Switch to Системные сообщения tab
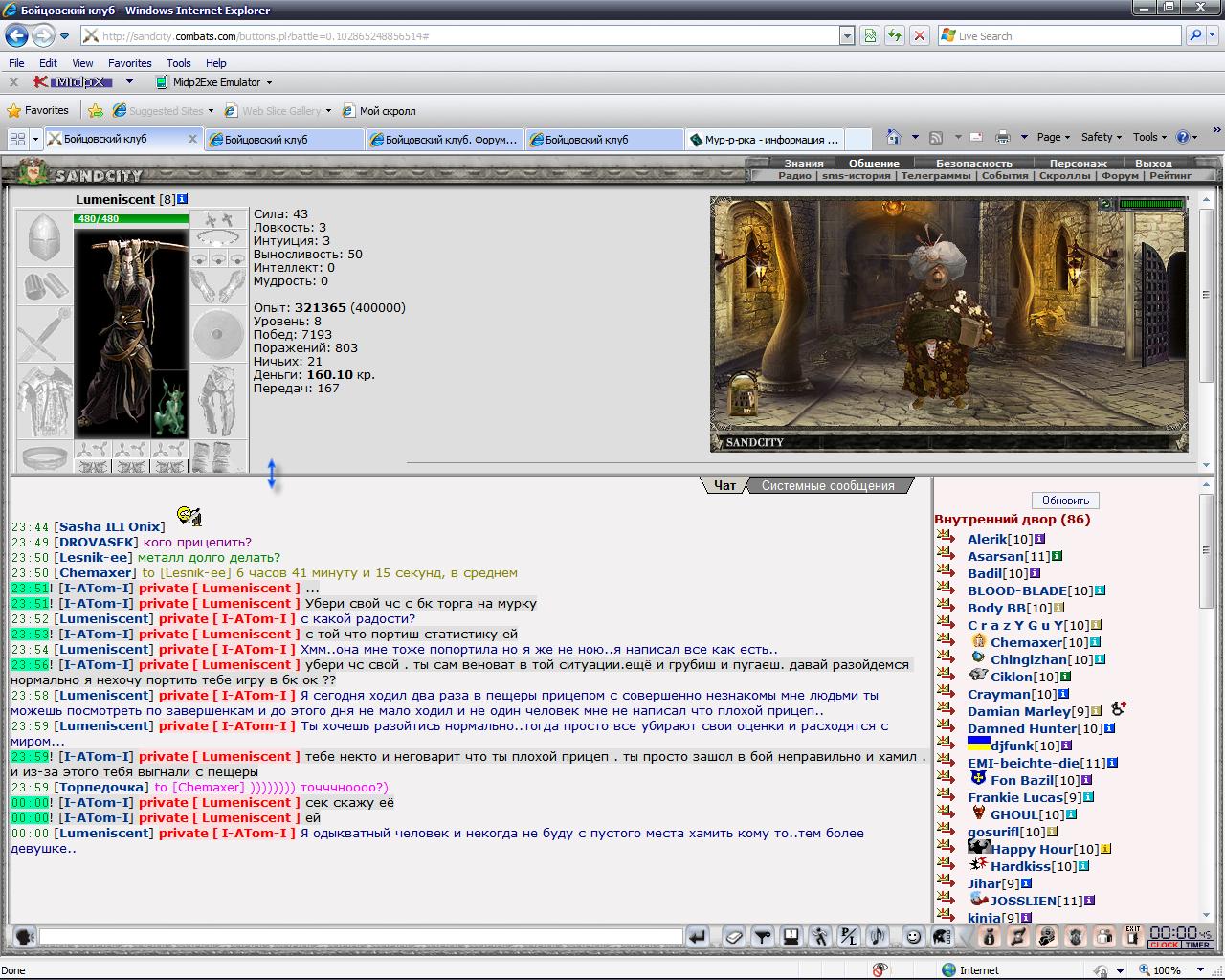 [x=828, y=486]
